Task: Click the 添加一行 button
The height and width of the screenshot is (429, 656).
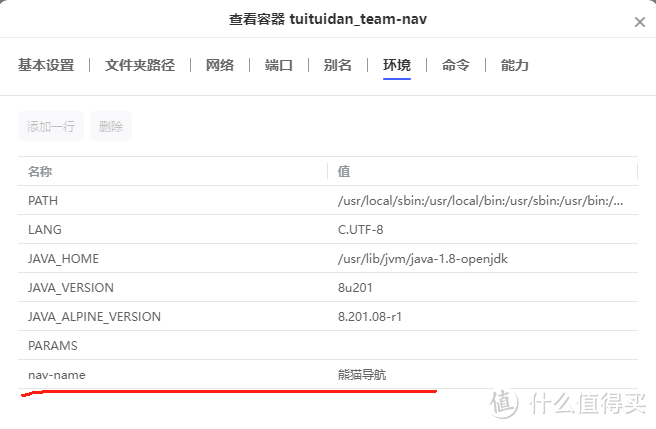Action: click(x=51, y=126)
